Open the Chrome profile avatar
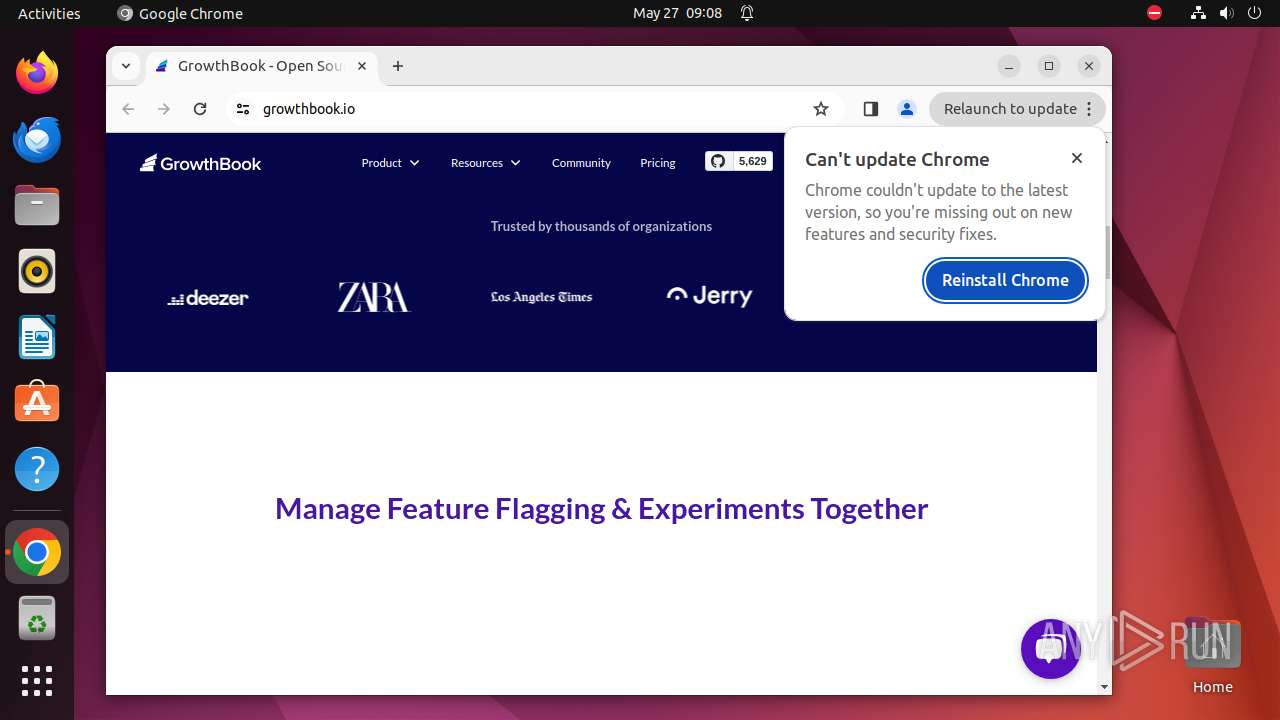This screenshot has height=720, width=1280. [907, 109]
